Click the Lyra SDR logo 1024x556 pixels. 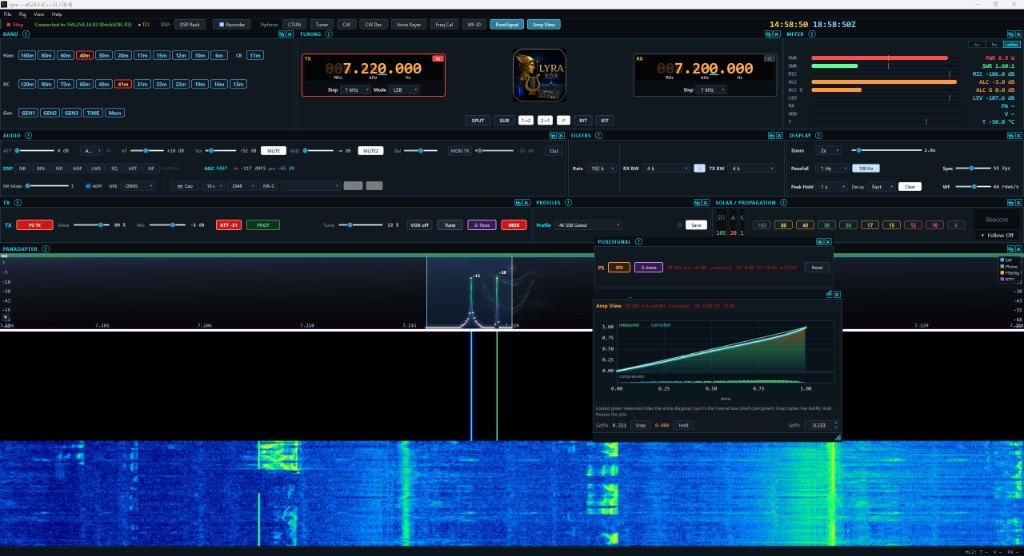pos(539,74)
